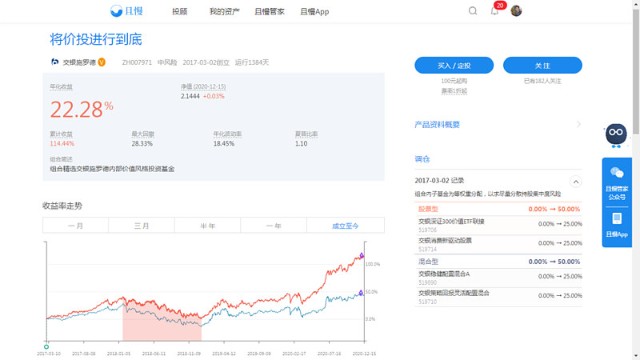The height and width of the screenshot is (360, 640).
Task: Click the net value 2.1444
Action: pos(190,96)
